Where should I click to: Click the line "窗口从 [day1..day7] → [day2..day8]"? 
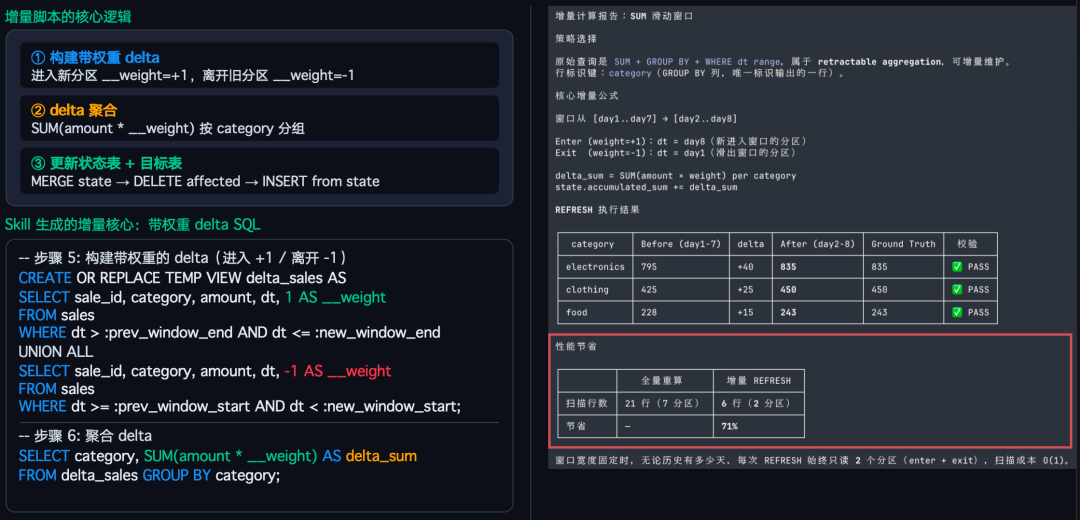pos(647,118)
